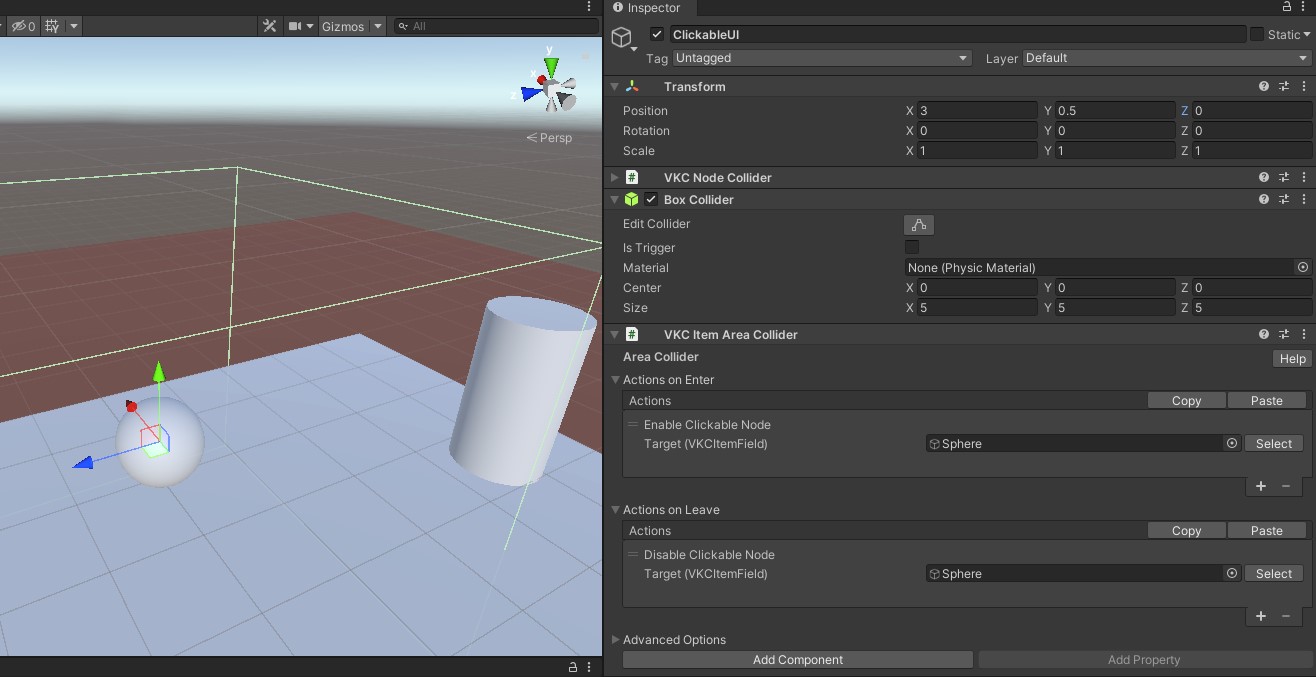
Task: Toggle the Static checkbox
Action: (x=1257, y=35)
